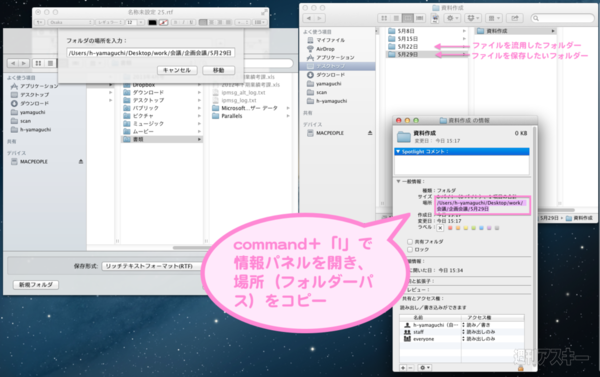600x377 pixels.
Task: Select the 5月8日 folder
Action: [x=427, y=31]
